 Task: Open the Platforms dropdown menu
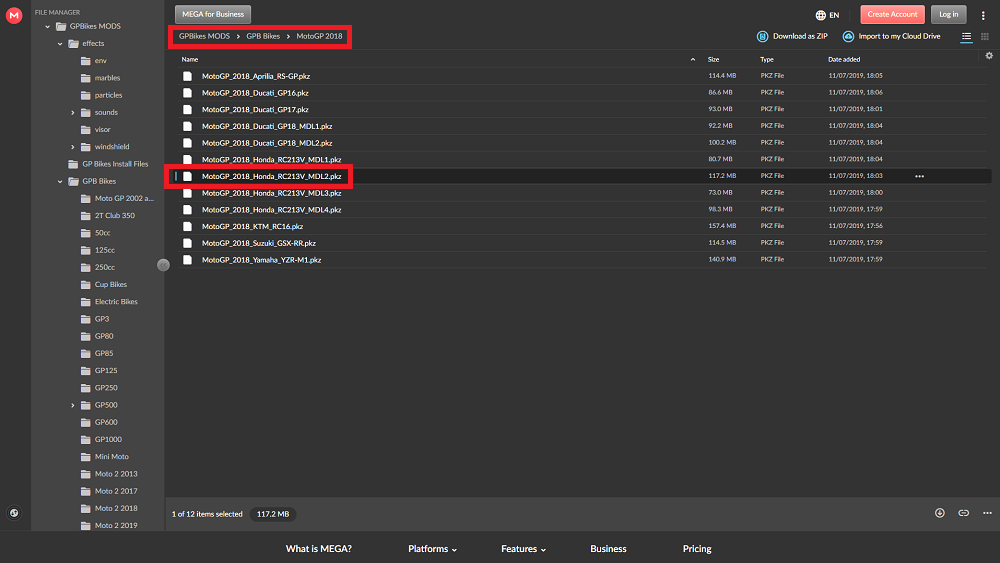click(432, 548)
